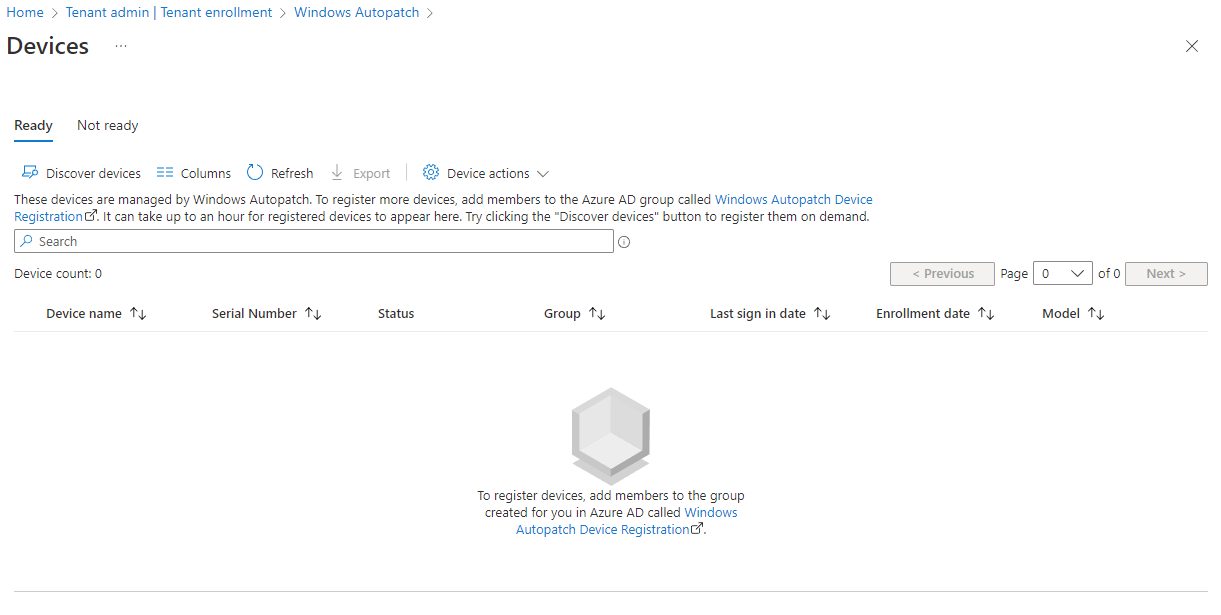This screenshot has height=615, width=1221.
Task: Click the Device count: 0 text
Action: click(58, 274)
